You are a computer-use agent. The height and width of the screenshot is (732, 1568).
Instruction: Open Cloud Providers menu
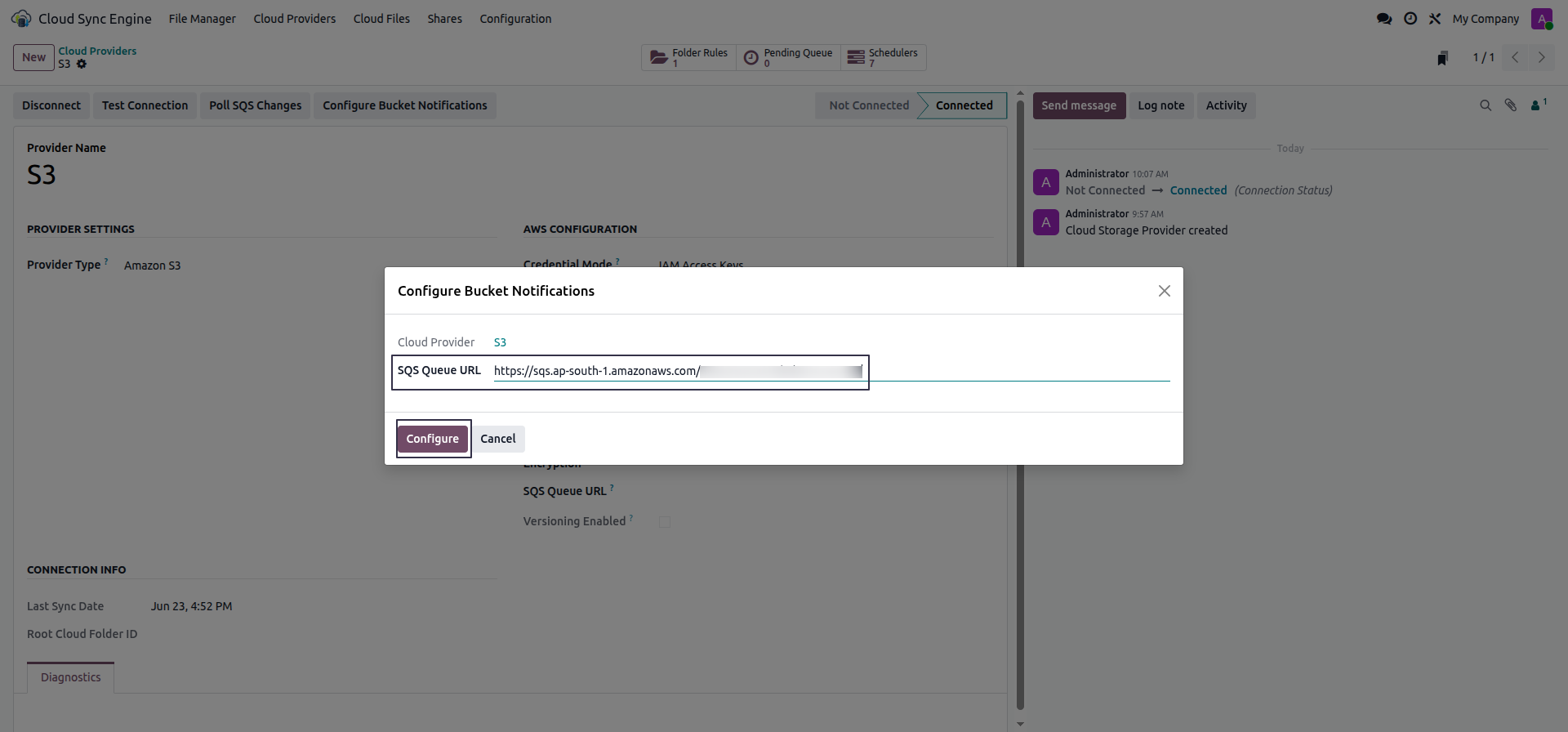coord(294,18)
